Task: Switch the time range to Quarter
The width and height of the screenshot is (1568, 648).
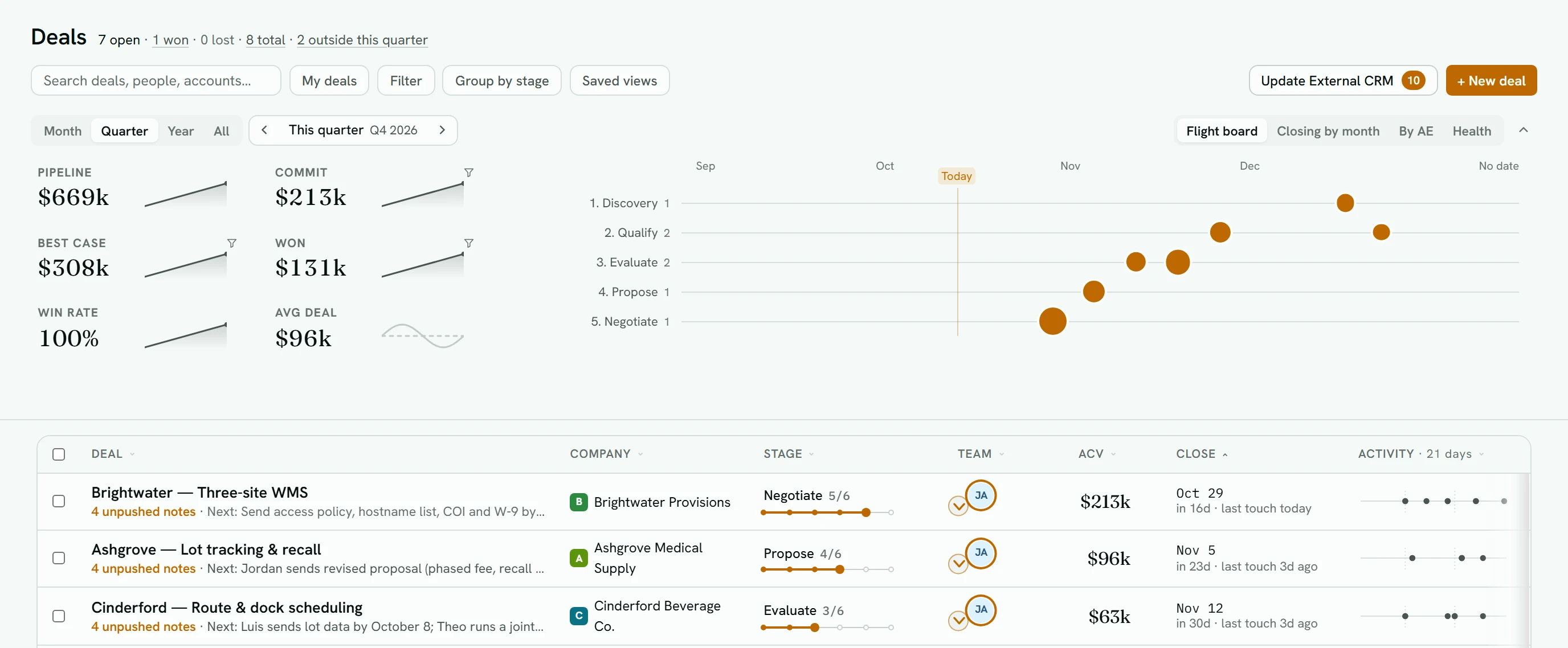Action: (x=124, y=131)
